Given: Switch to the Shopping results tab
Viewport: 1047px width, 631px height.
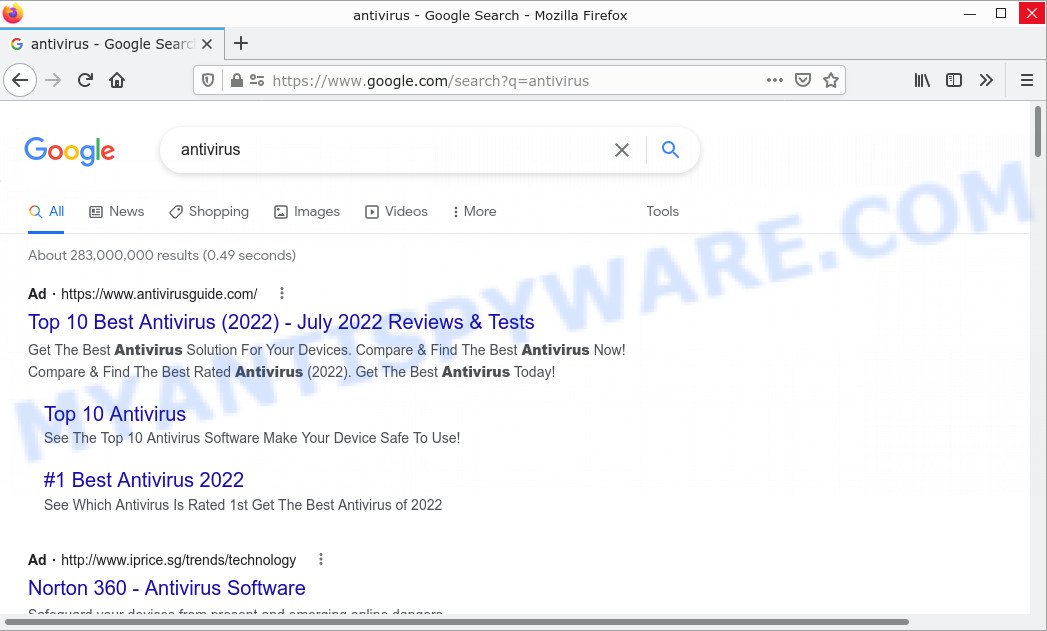Looking at the screenshot, I should [x=209, y=212].
